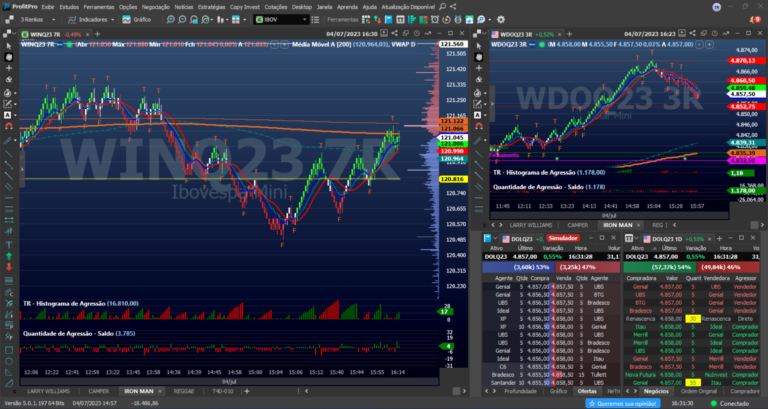Open the asset list icon next to IBOV

tap(315, 20)
